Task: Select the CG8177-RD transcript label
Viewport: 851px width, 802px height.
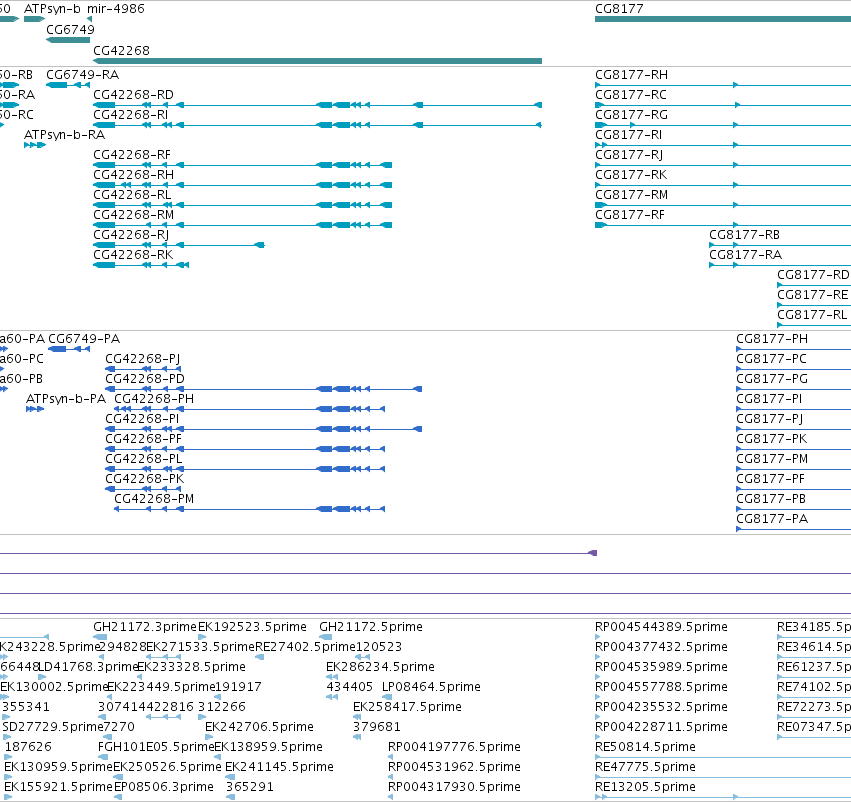Action: (813, 275)
